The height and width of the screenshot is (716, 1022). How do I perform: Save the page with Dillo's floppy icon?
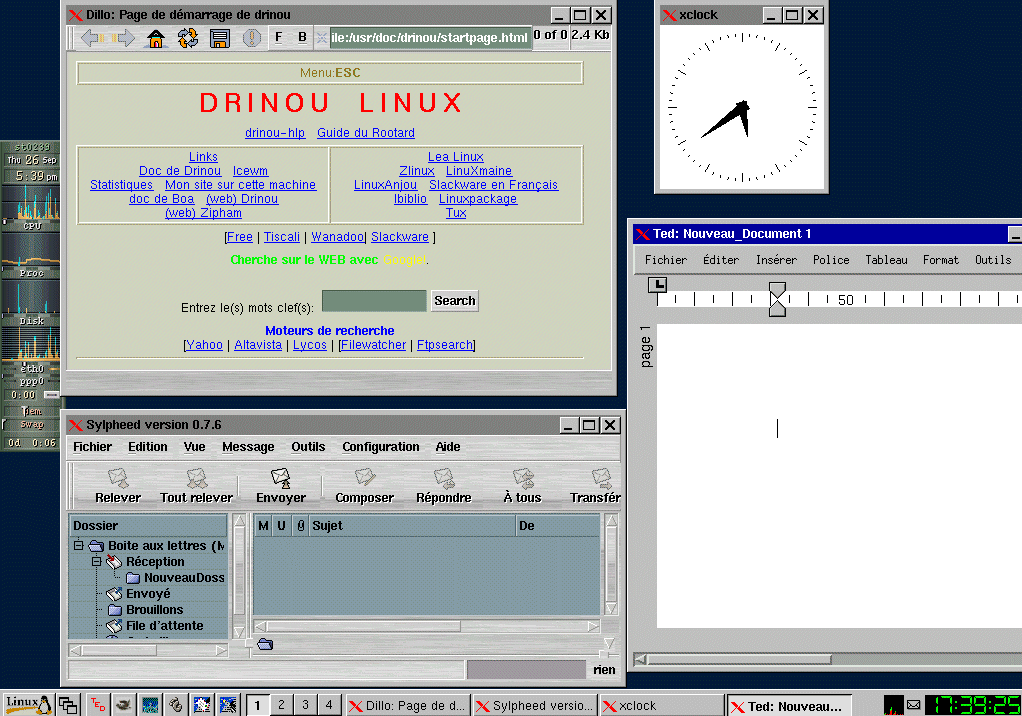point(220,38)
